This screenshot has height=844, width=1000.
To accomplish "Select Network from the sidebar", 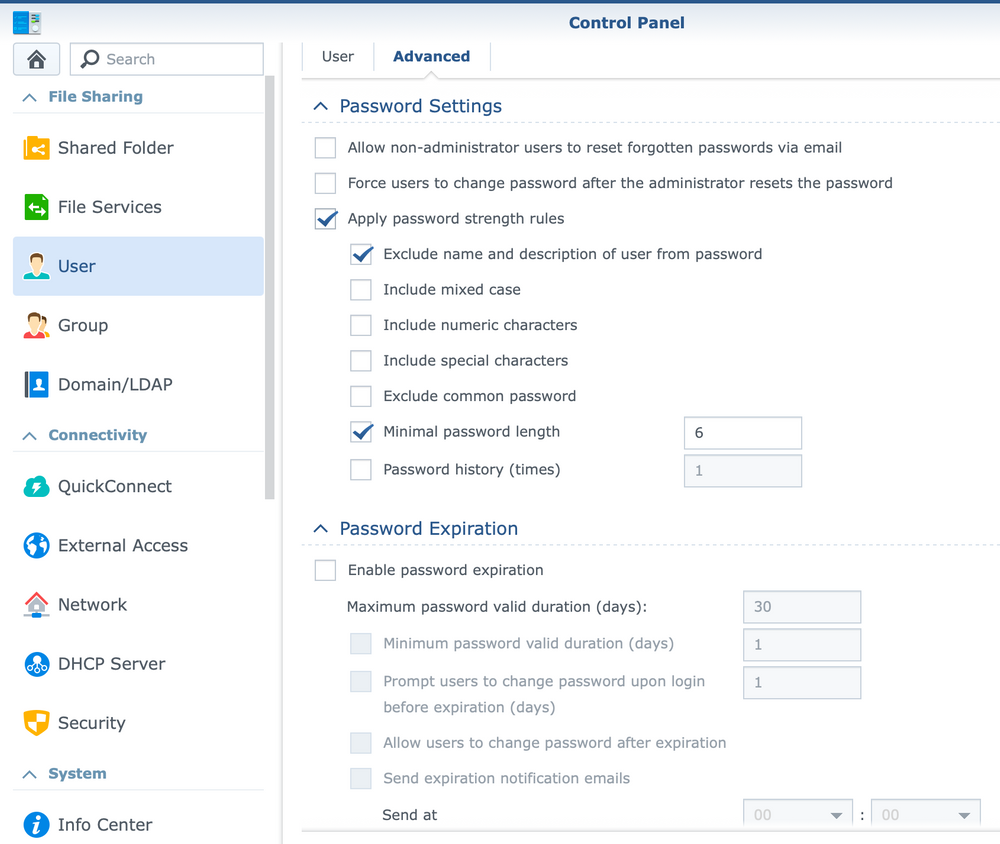I will [x=93, y=605].
